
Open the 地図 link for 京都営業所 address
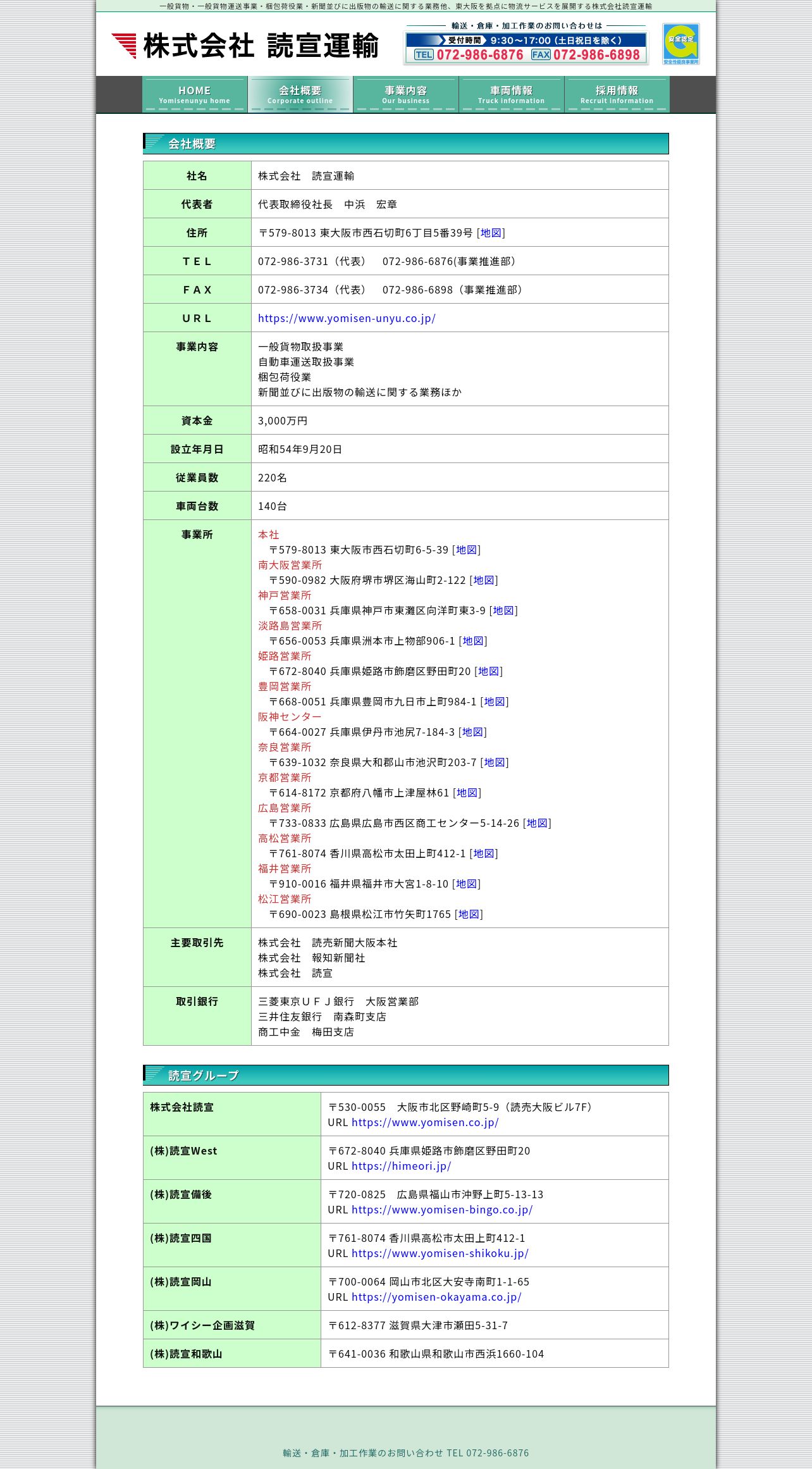tap(467, 793)
